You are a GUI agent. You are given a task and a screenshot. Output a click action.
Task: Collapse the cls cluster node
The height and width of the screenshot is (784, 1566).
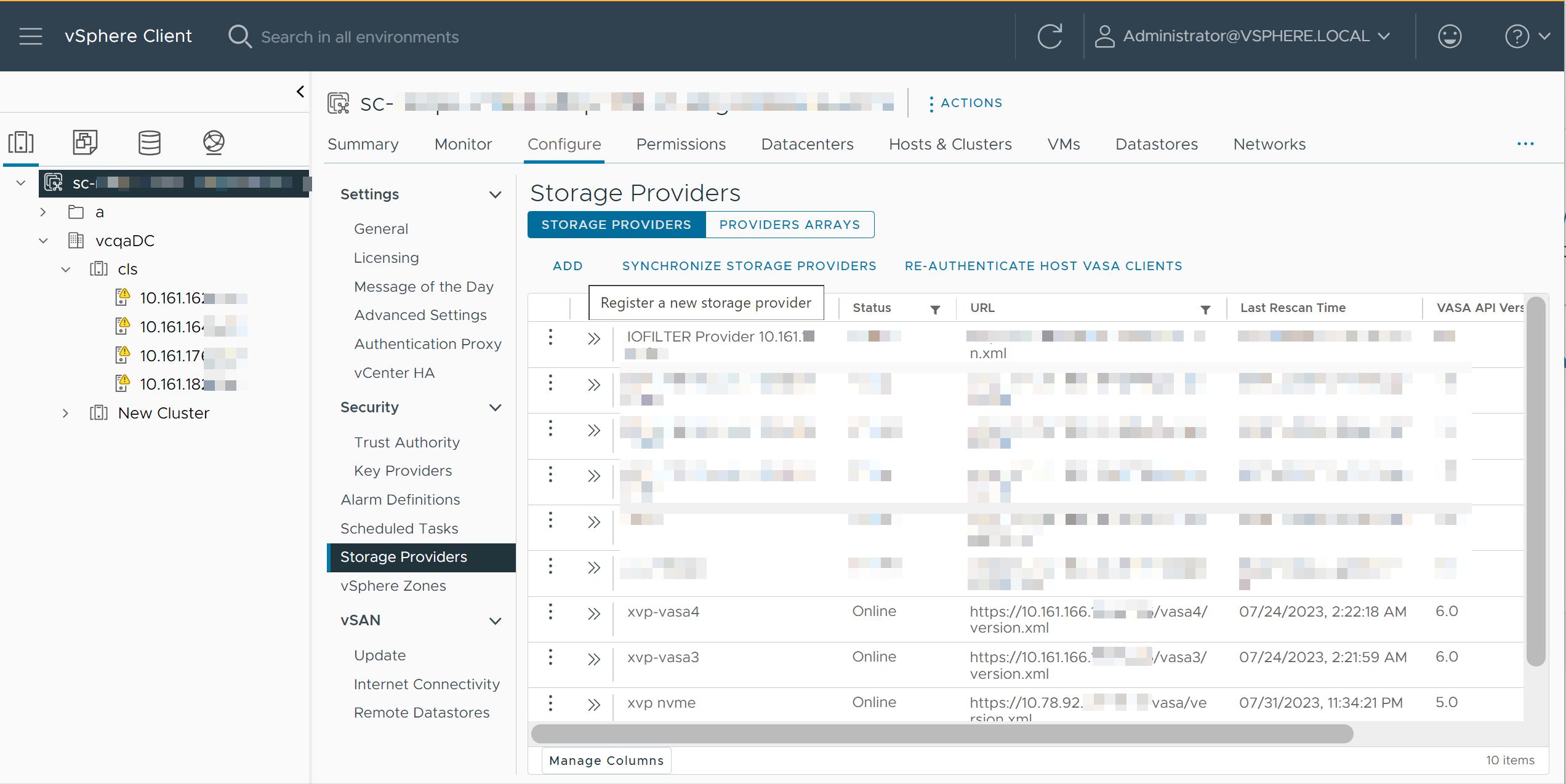pyautogui.click(x=66, y=270)
